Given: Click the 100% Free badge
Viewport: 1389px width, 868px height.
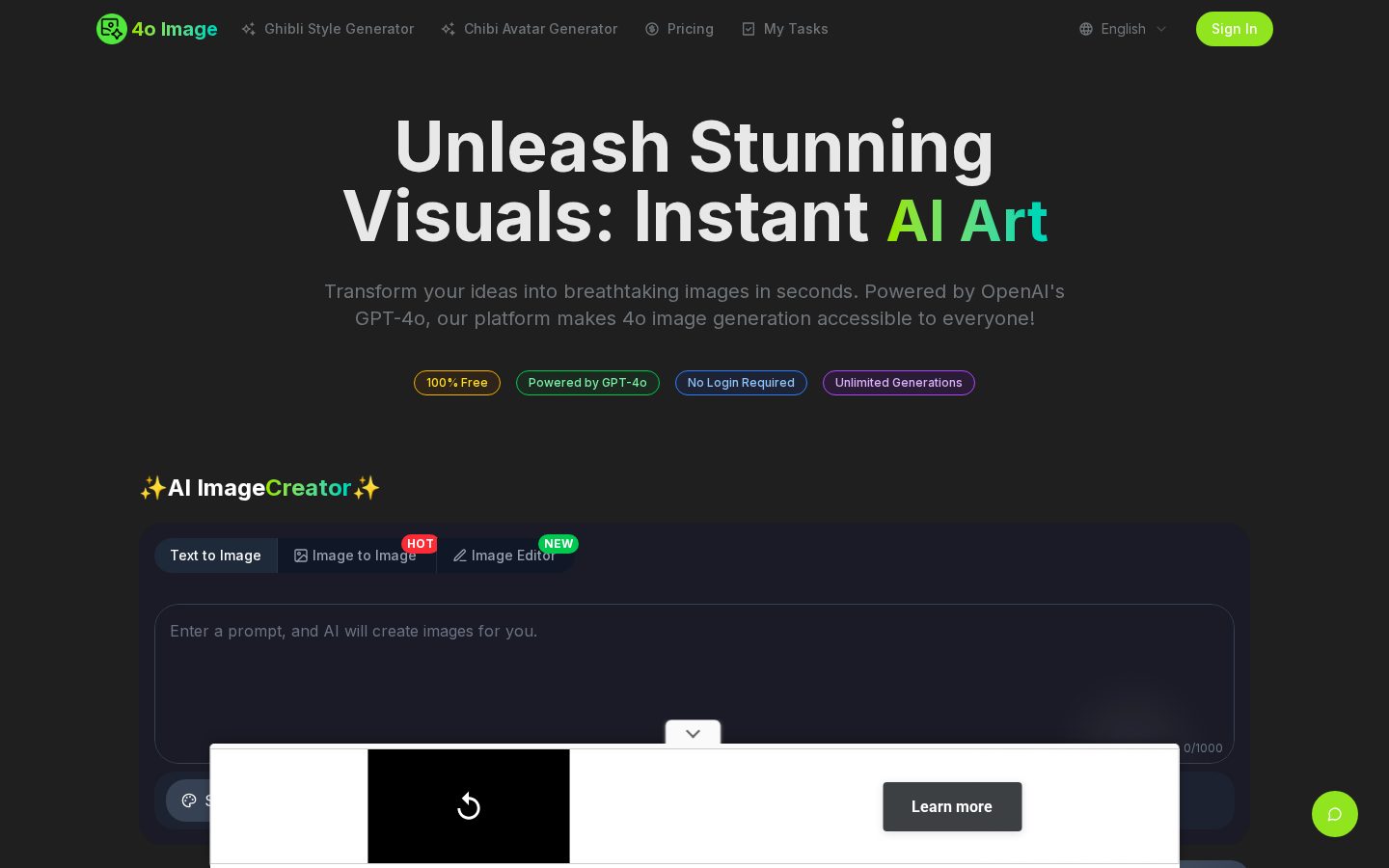Looking at the screenshot, I should 457,383.
